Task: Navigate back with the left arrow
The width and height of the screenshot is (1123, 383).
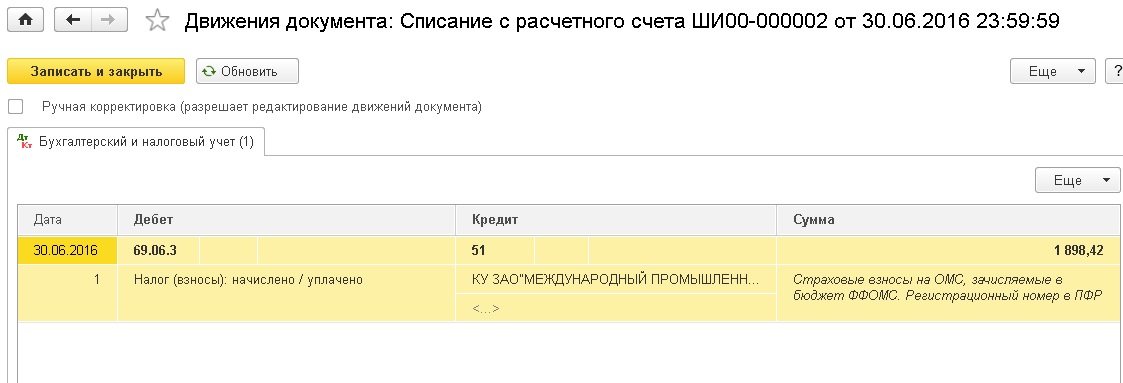Action: (x=73, y=20)
